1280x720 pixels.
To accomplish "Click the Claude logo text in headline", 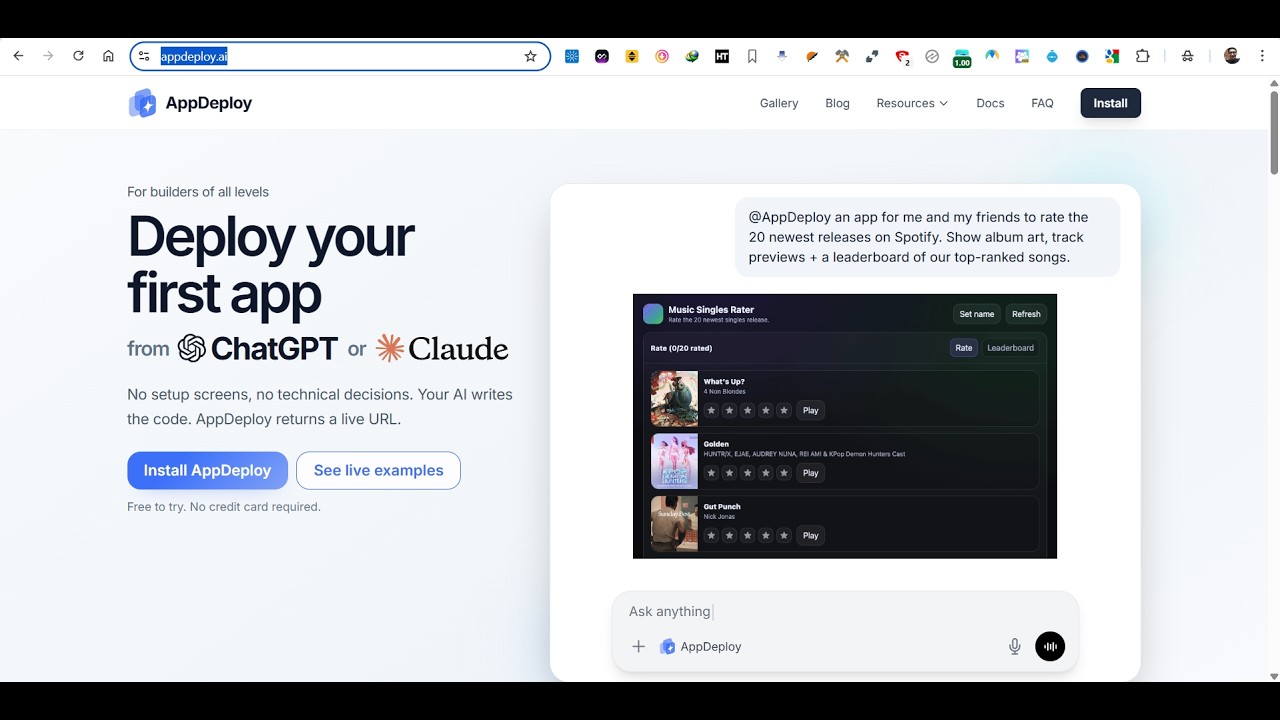I will [x=442, y=348].
